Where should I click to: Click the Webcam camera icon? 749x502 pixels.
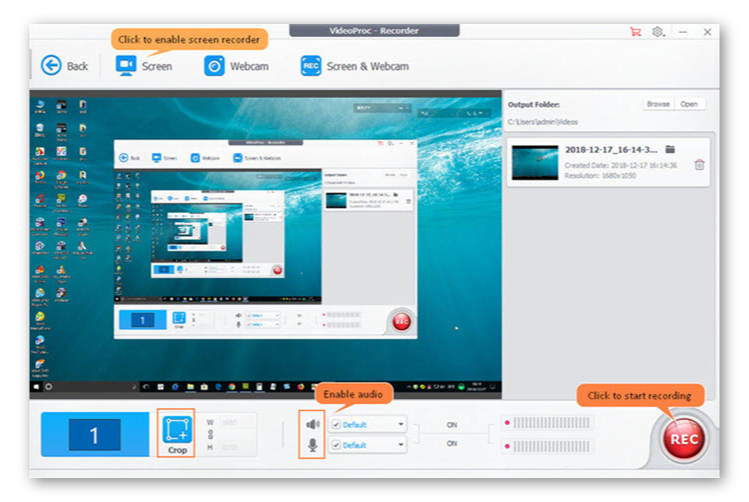[214, 66]
